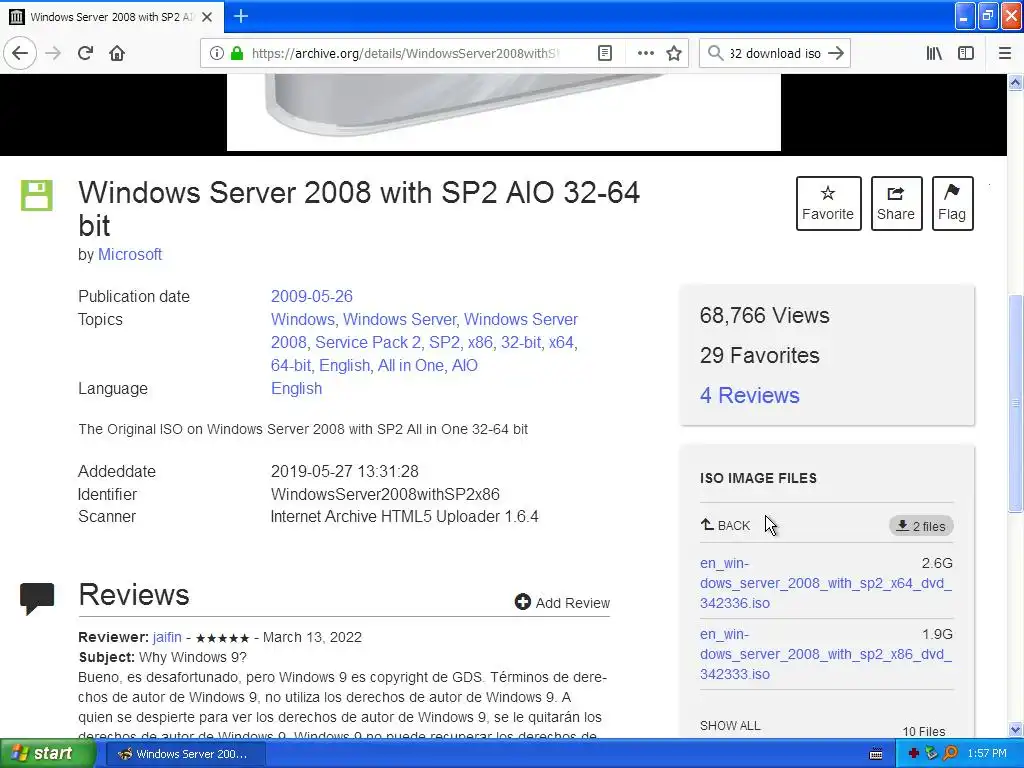This screenshot has height=768, width=1024.
Task: Click the keyboard icon in taskbar
Action: (876, 754)
